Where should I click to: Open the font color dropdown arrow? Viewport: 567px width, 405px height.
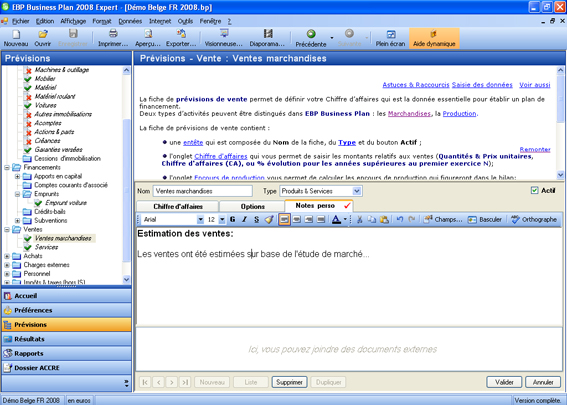(x=345, y=219)
